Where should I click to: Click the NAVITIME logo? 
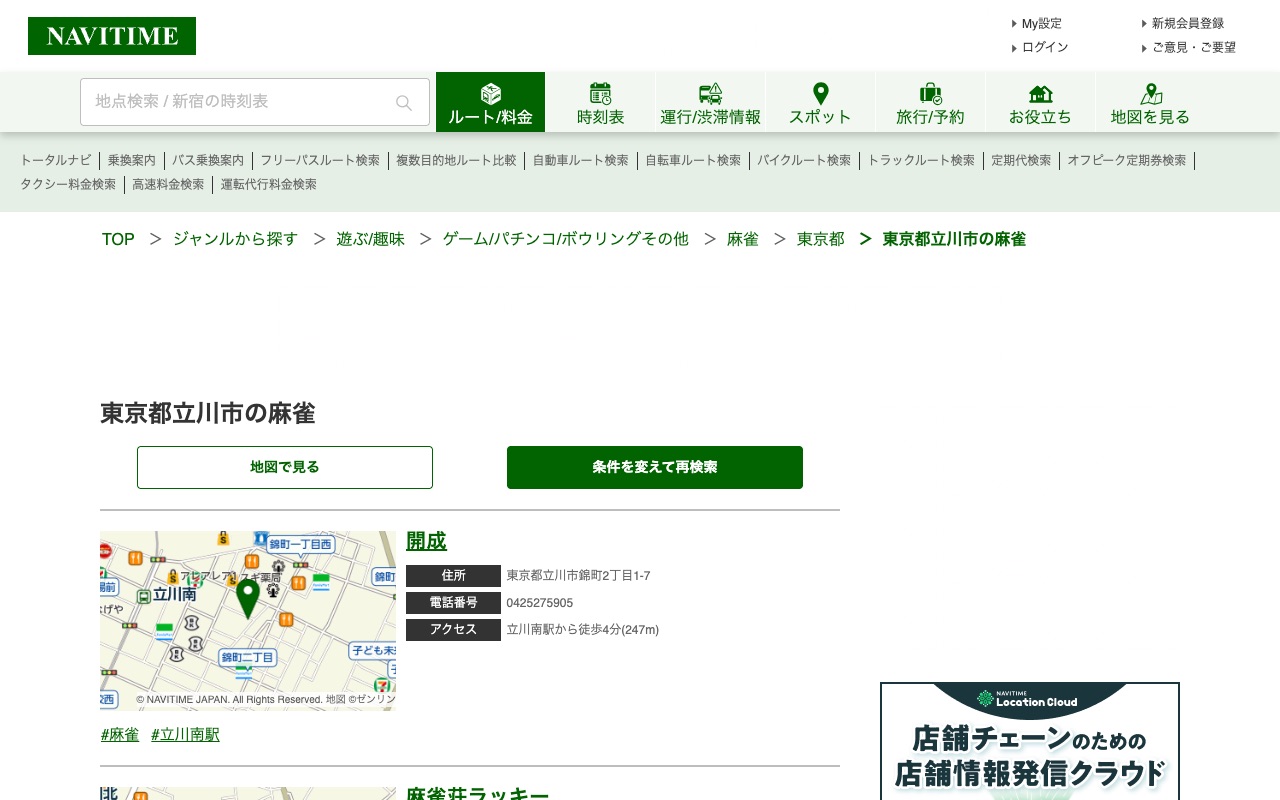(x=111, y=35)
